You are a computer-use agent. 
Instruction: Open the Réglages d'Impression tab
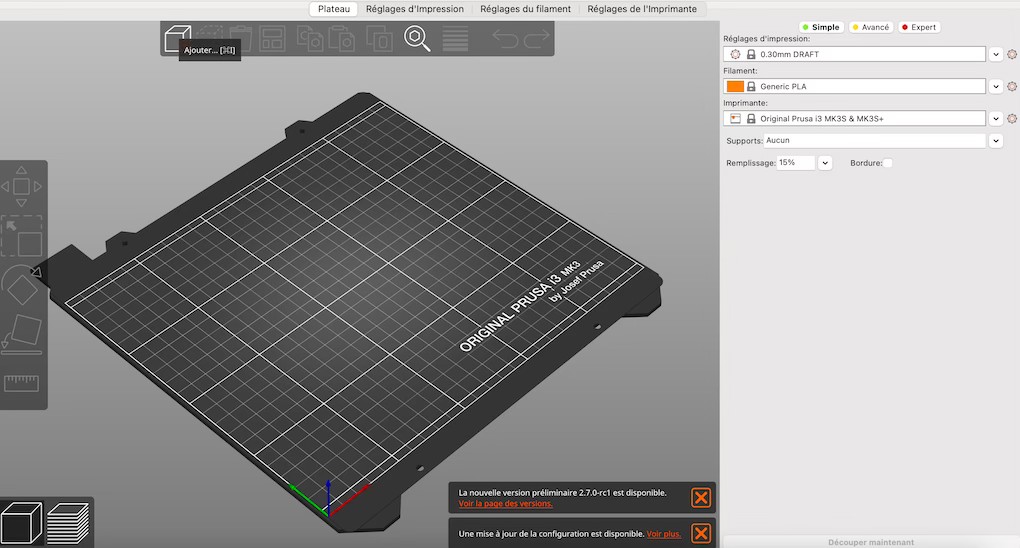click(x=414, y=9)
